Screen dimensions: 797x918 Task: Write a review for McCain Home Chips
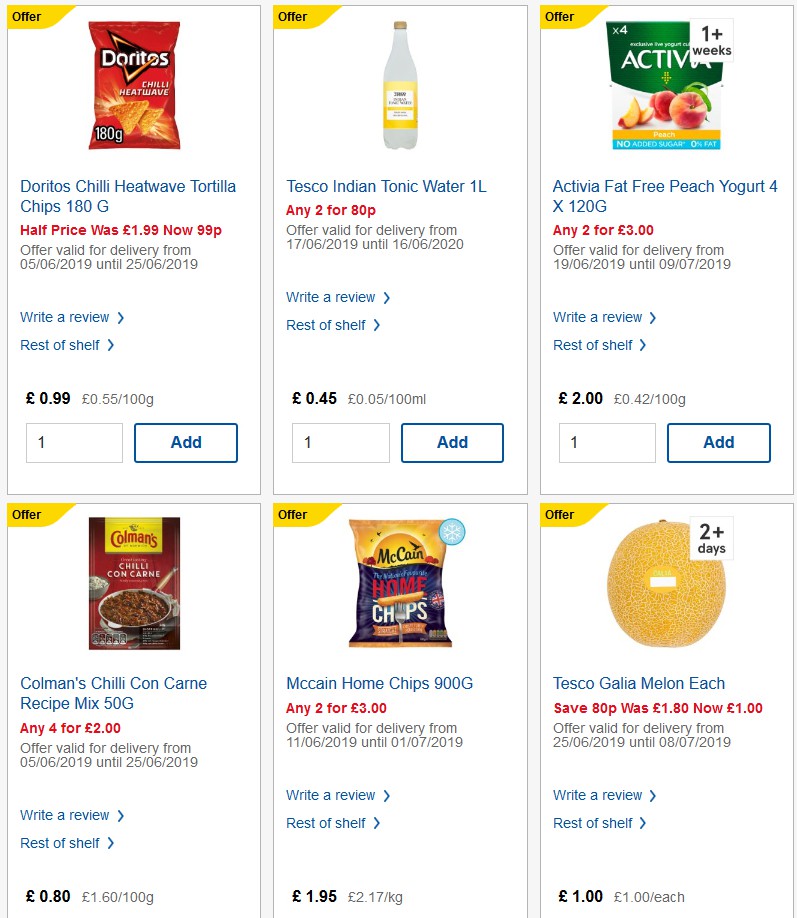pos(332,795)
